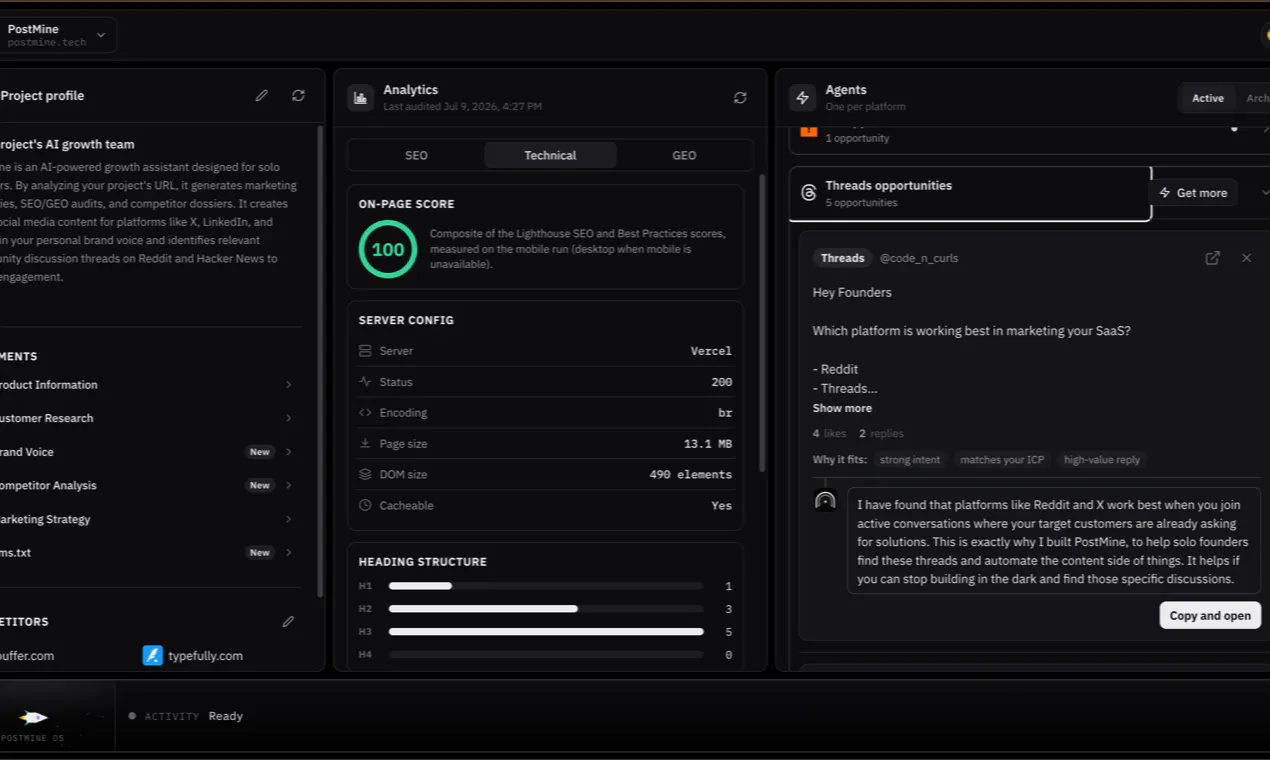Image resolution: width=1270 pixels, height=760 pixels.
Task: Click the Cacheable clock icon
Action: (x=365, y=506)
